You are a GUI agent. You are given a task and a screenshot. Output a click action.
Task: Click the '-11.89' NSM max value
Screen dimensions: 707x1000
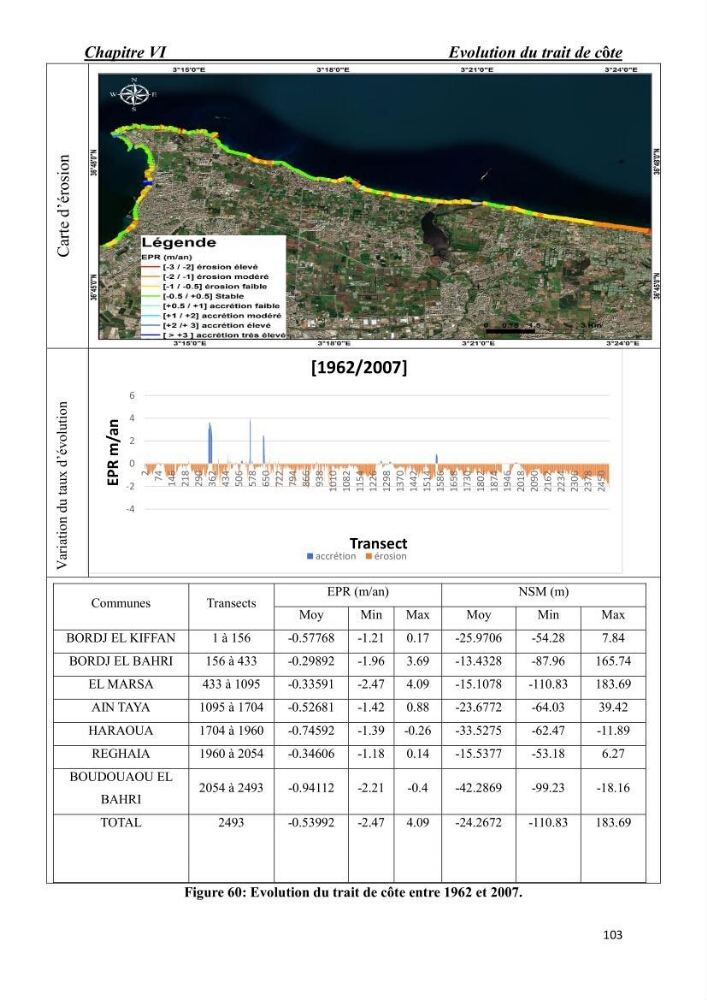click(613, 731)
